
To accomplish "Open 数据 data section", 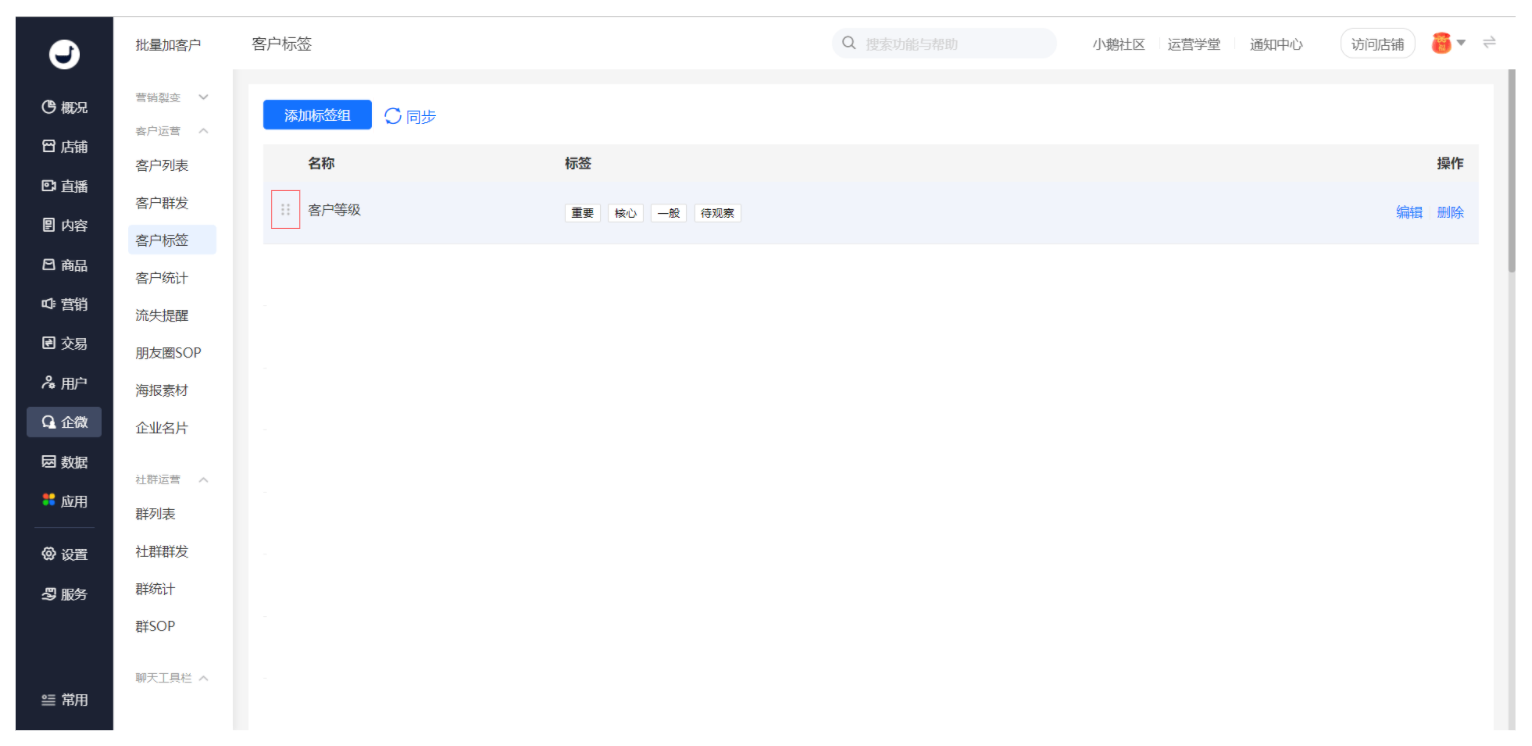I will [64, 463].
